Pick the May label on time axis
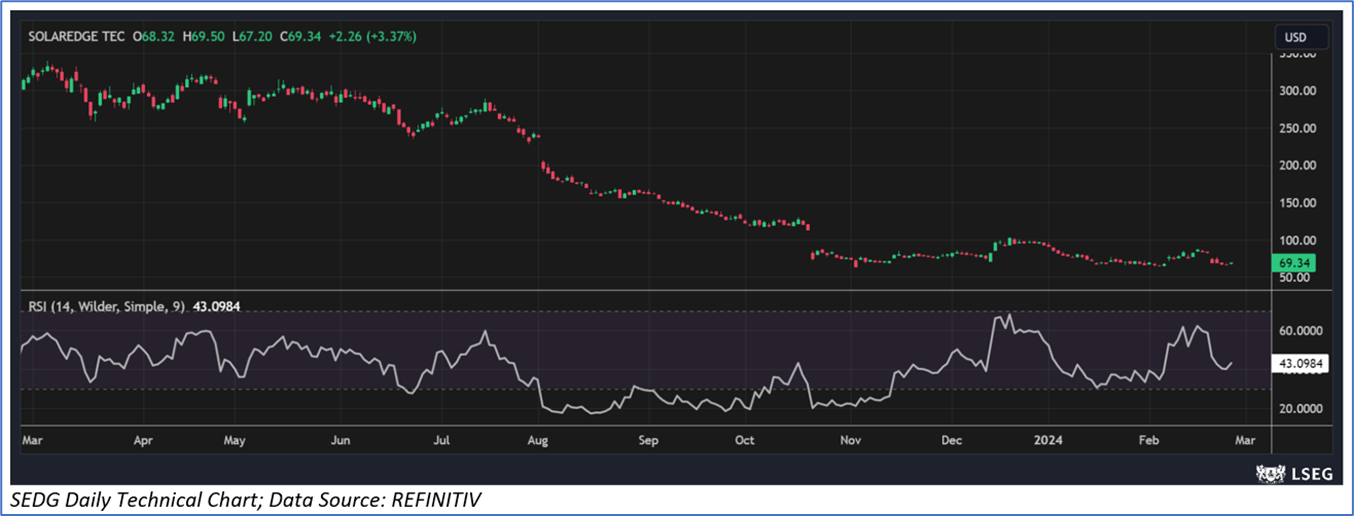The width and height of the screenshot is (1354, 516). tap(234, 438)
